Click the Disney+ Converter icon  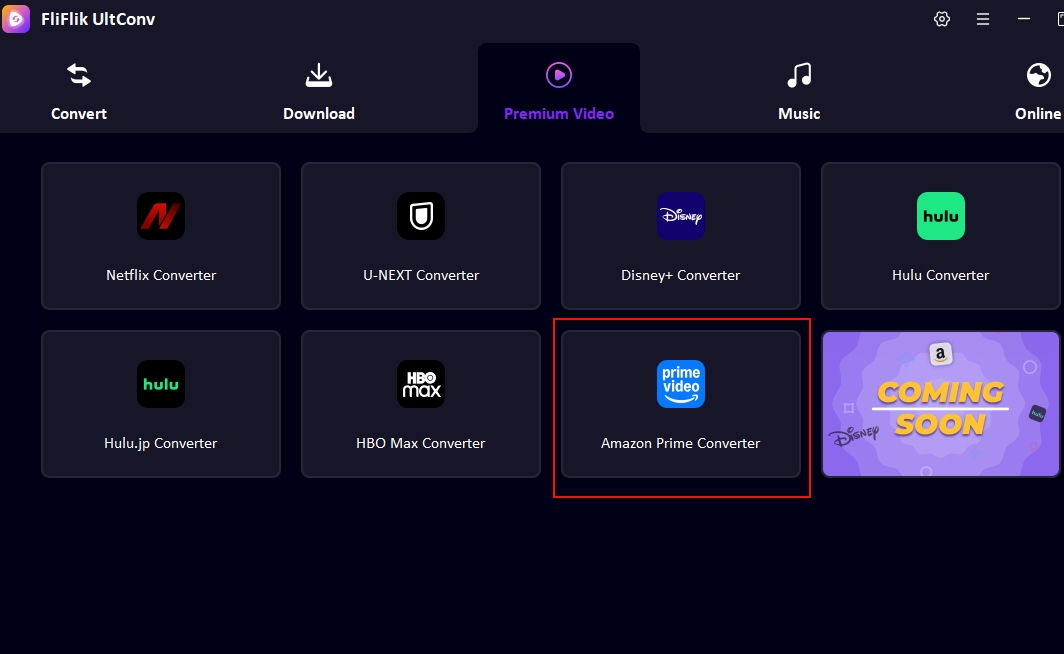(681, 216)
